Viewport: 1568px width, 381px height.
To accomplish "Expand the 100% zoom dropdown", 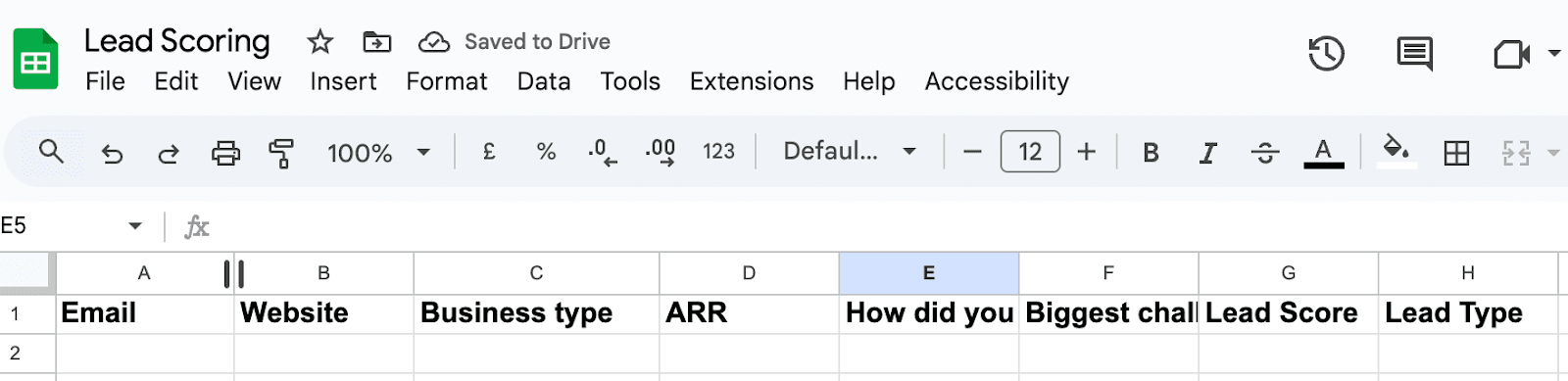I will tap(378, 153).
